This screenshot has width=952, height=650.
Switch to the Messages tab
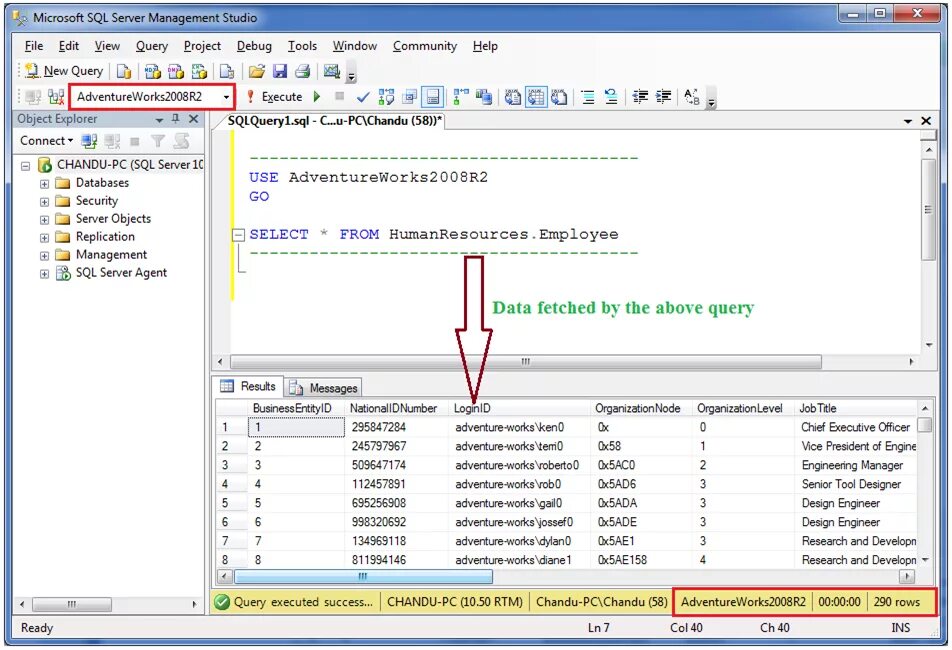324,388
